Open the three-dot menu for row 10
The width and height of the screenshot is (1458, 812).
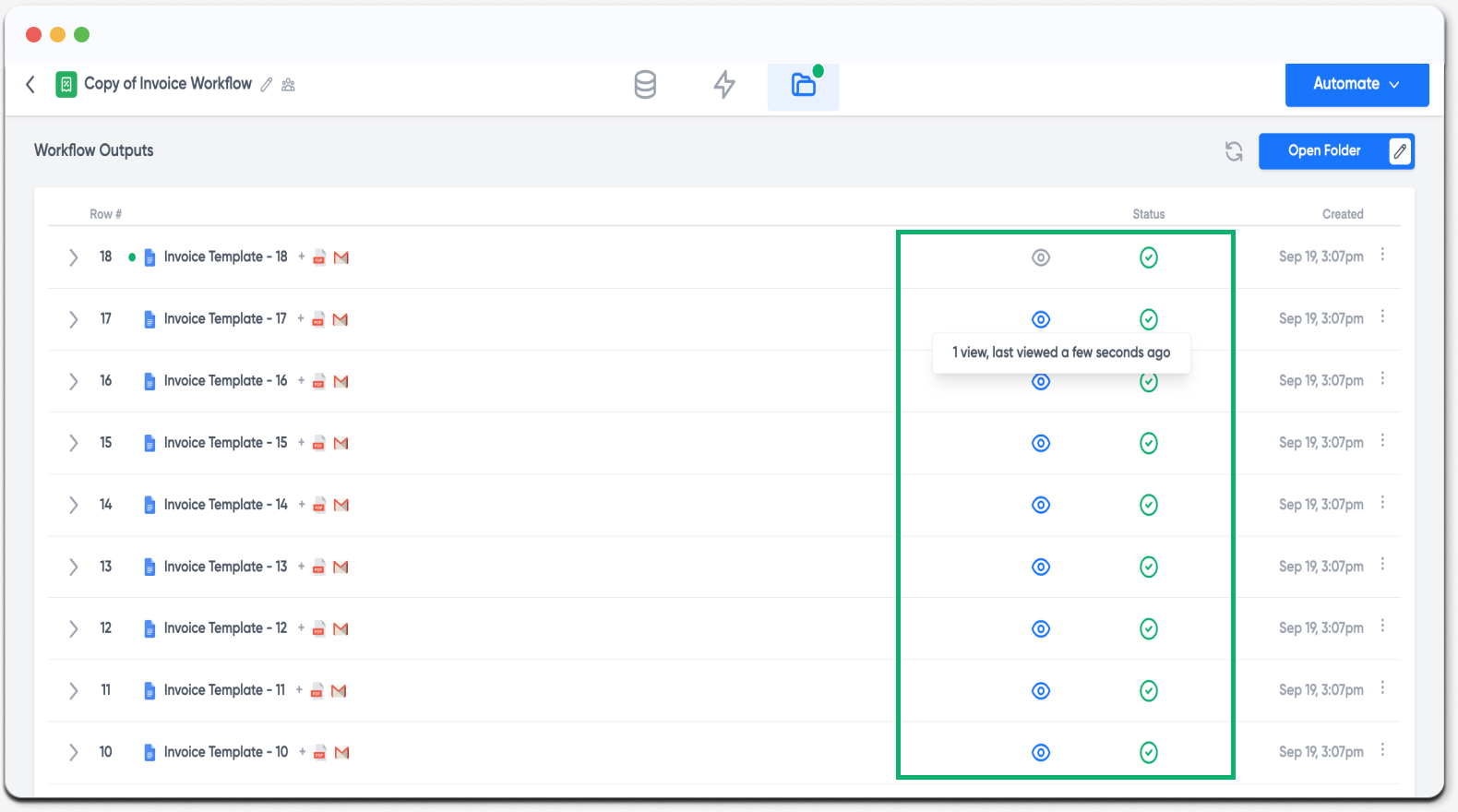(x=1382, y=749)
